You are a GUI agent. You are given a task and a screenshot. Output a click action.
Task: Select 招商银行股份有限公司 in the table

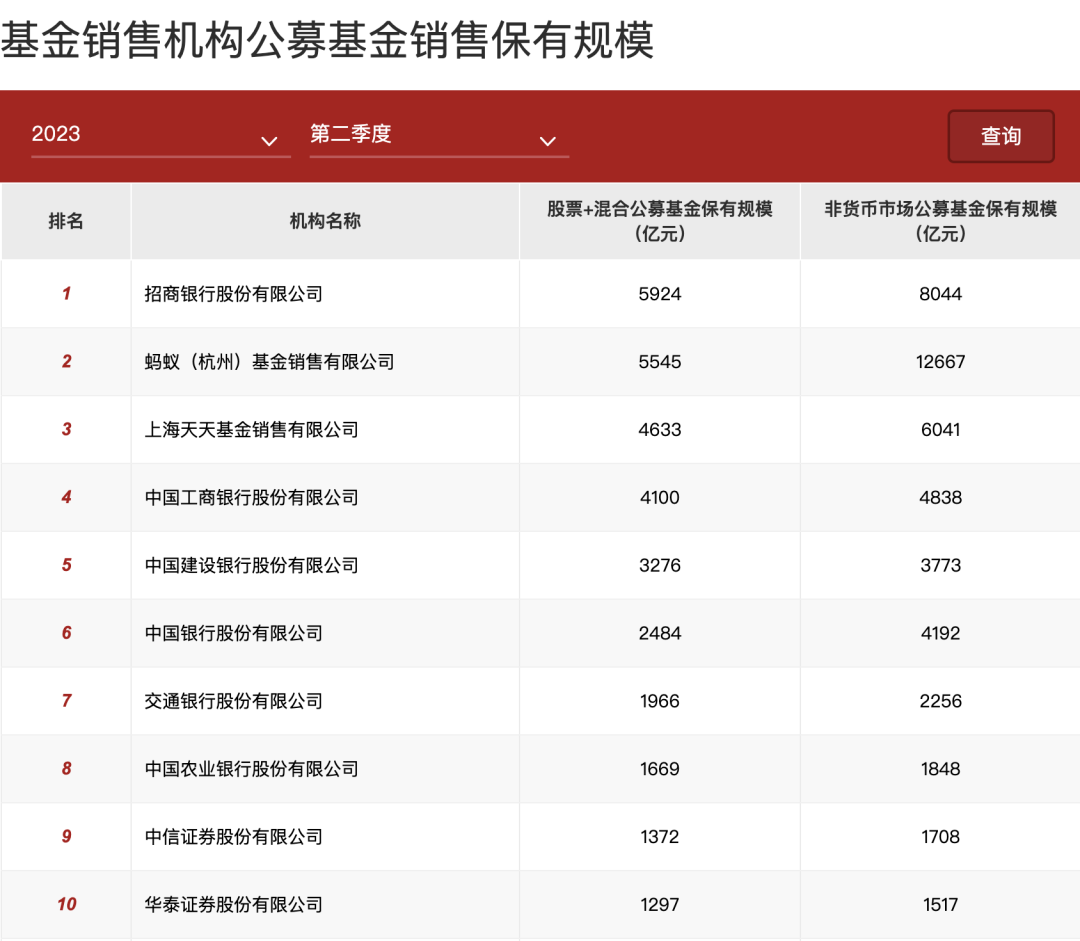(x=233, y=294)
